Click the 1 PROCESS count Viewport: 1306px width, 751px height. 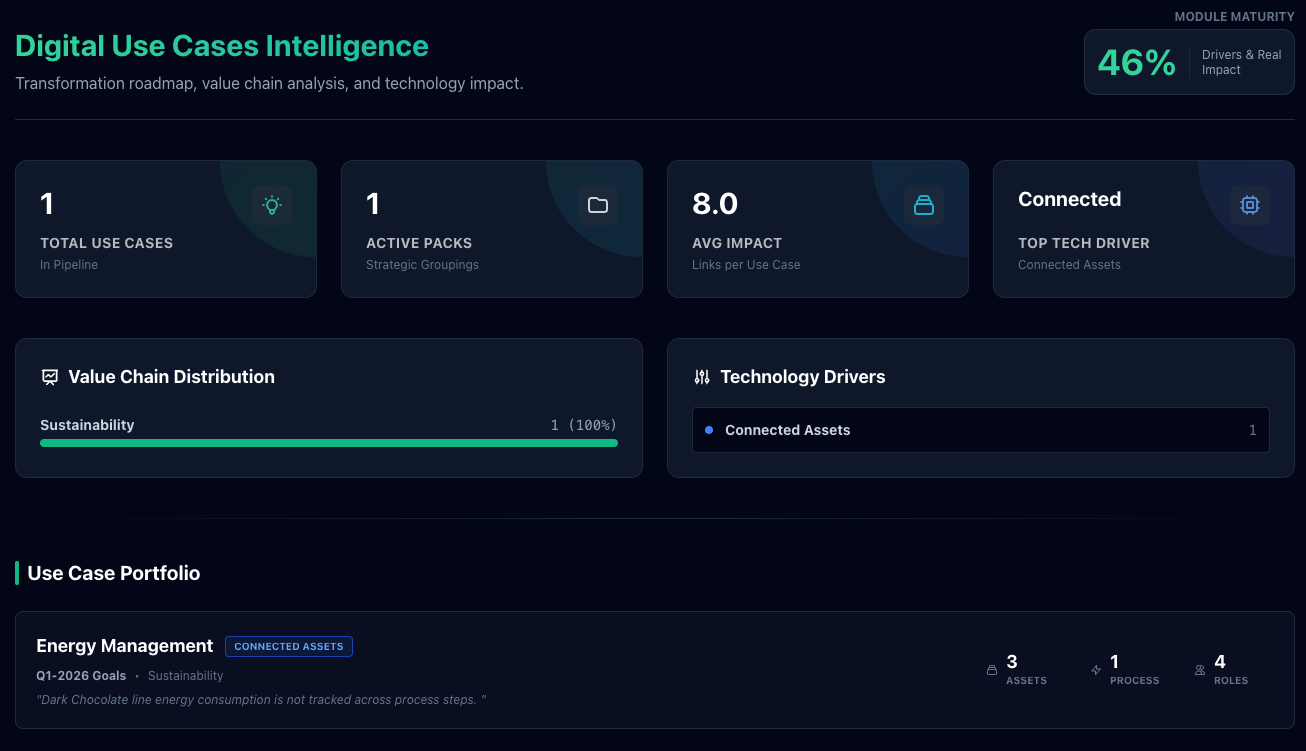(x=1135, y=670)
